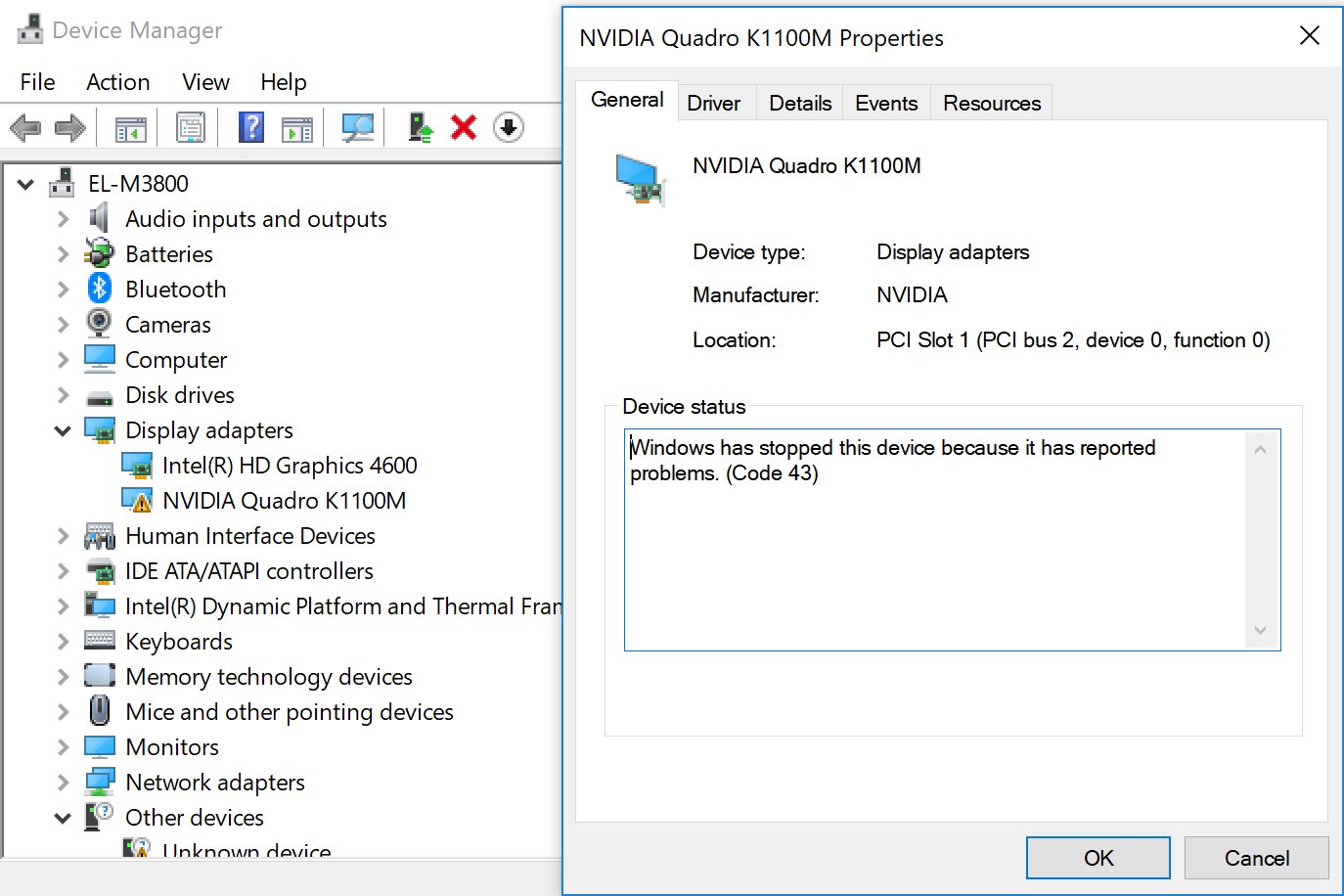
Task: Switch to the Driver tab
Action: (714, 103)
